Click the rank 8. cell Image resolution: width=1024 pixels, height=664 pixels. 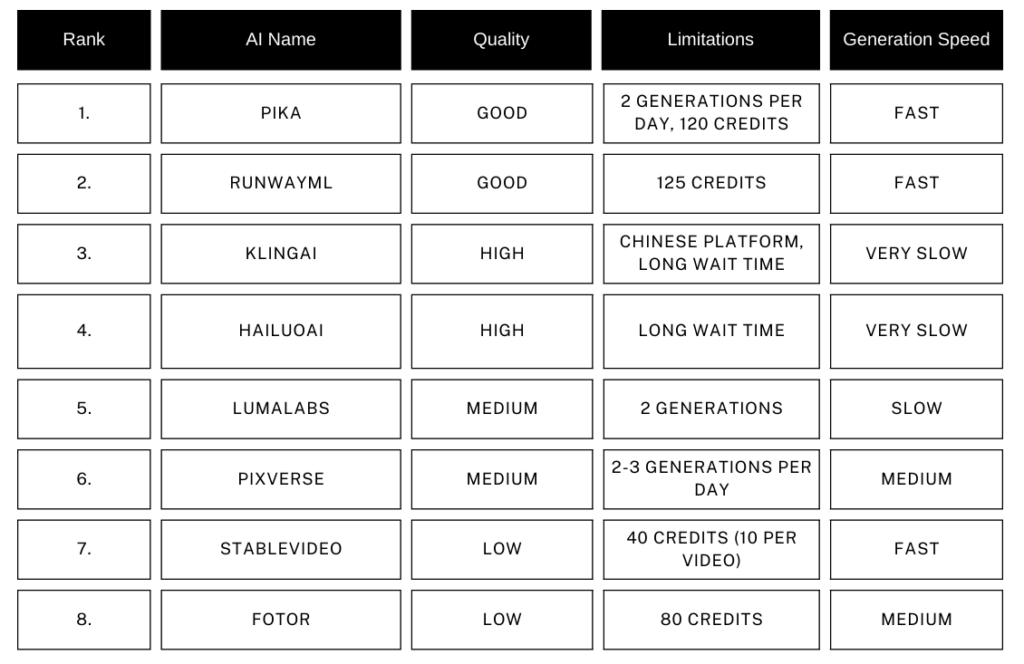click(84, 619)
